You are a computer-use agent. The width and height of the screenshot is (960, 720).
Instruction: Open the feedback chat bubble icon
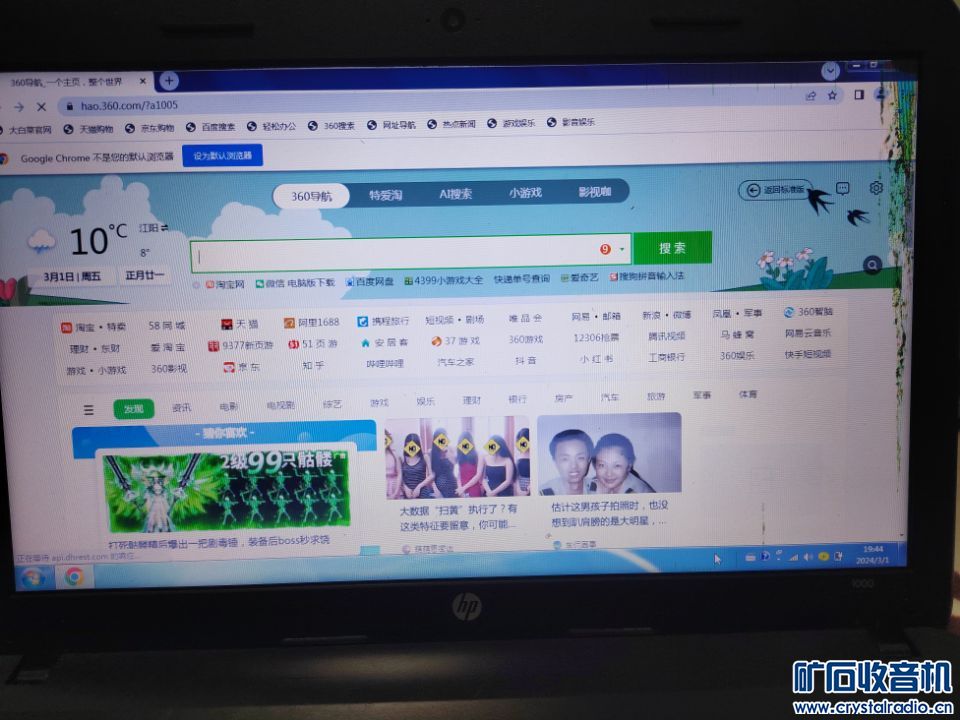(843, 189)
